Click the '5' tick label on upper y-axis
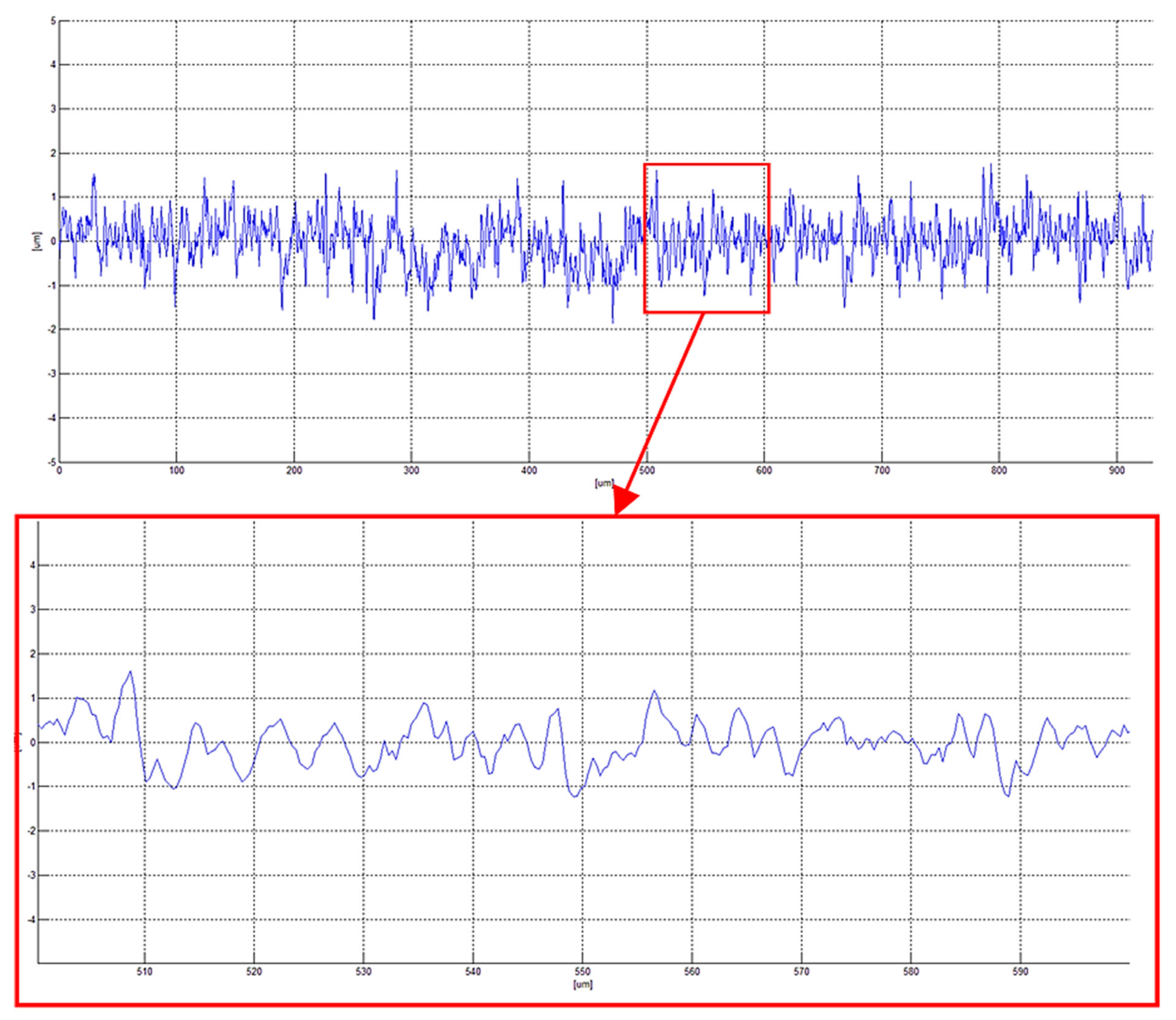 pos(54,21)
